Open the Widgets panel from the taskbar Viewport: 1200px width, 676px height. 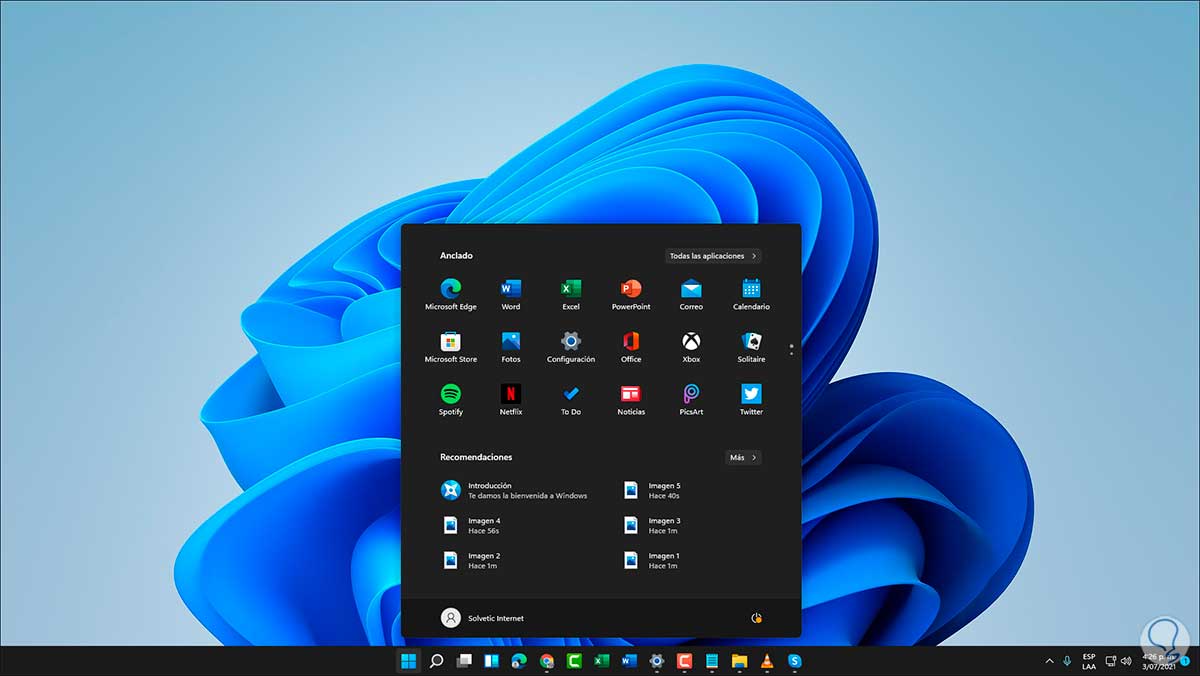(x=491, y=661)
